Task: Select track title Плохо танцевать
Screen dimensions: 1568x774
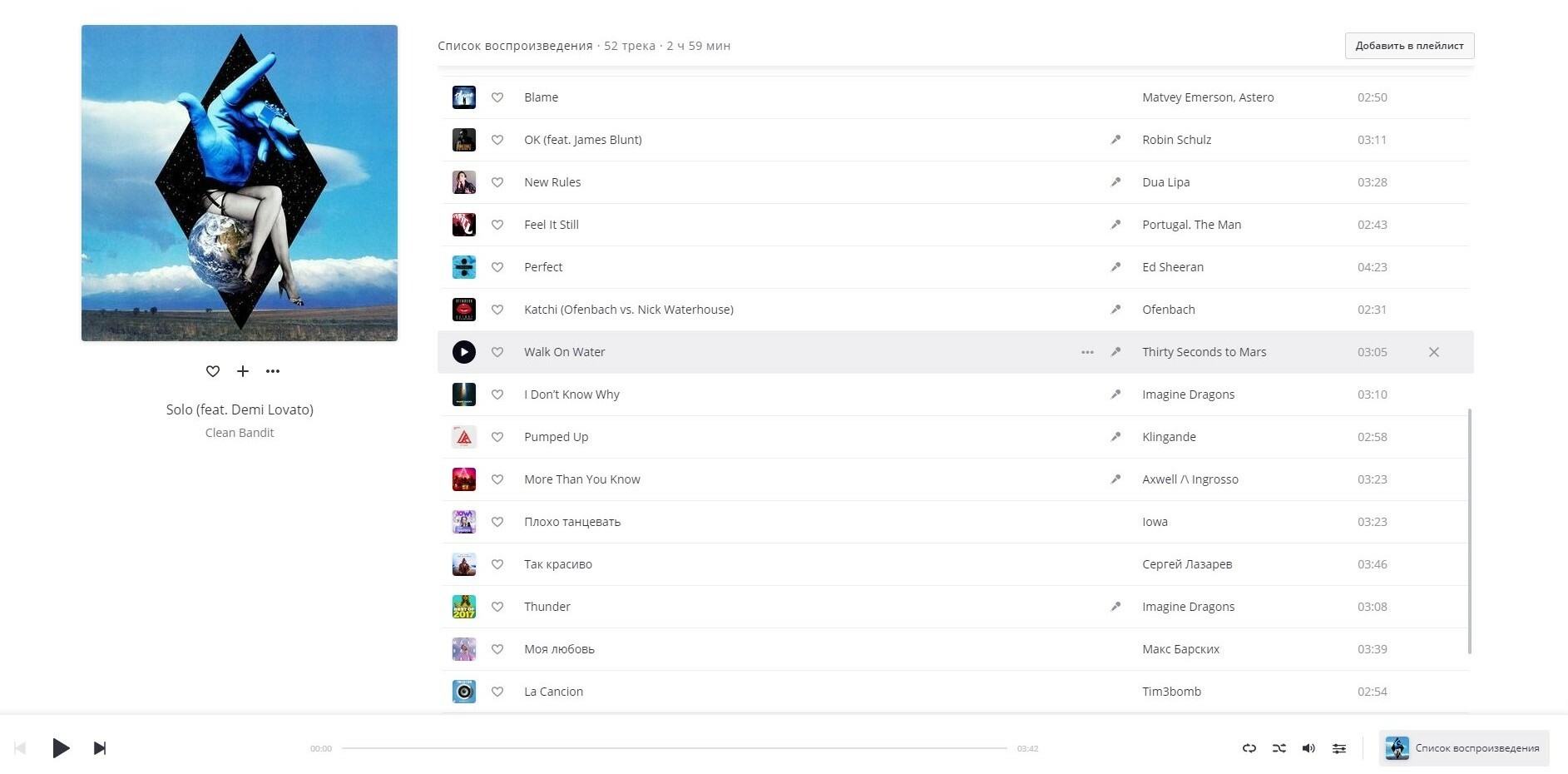Action: [x=572, y=522]
